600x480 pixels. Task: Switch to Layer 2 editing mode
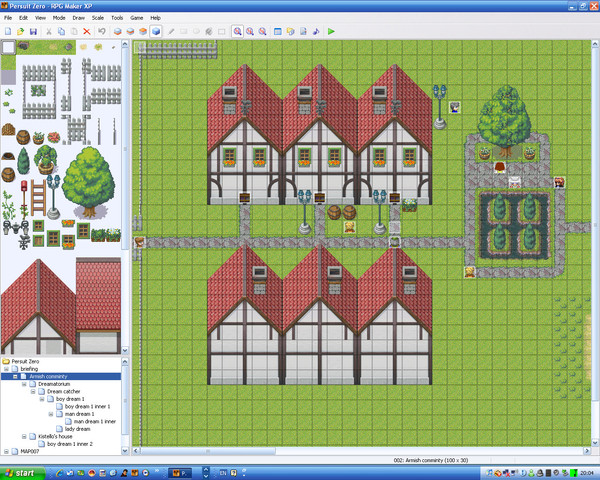(x=130, y=31)
